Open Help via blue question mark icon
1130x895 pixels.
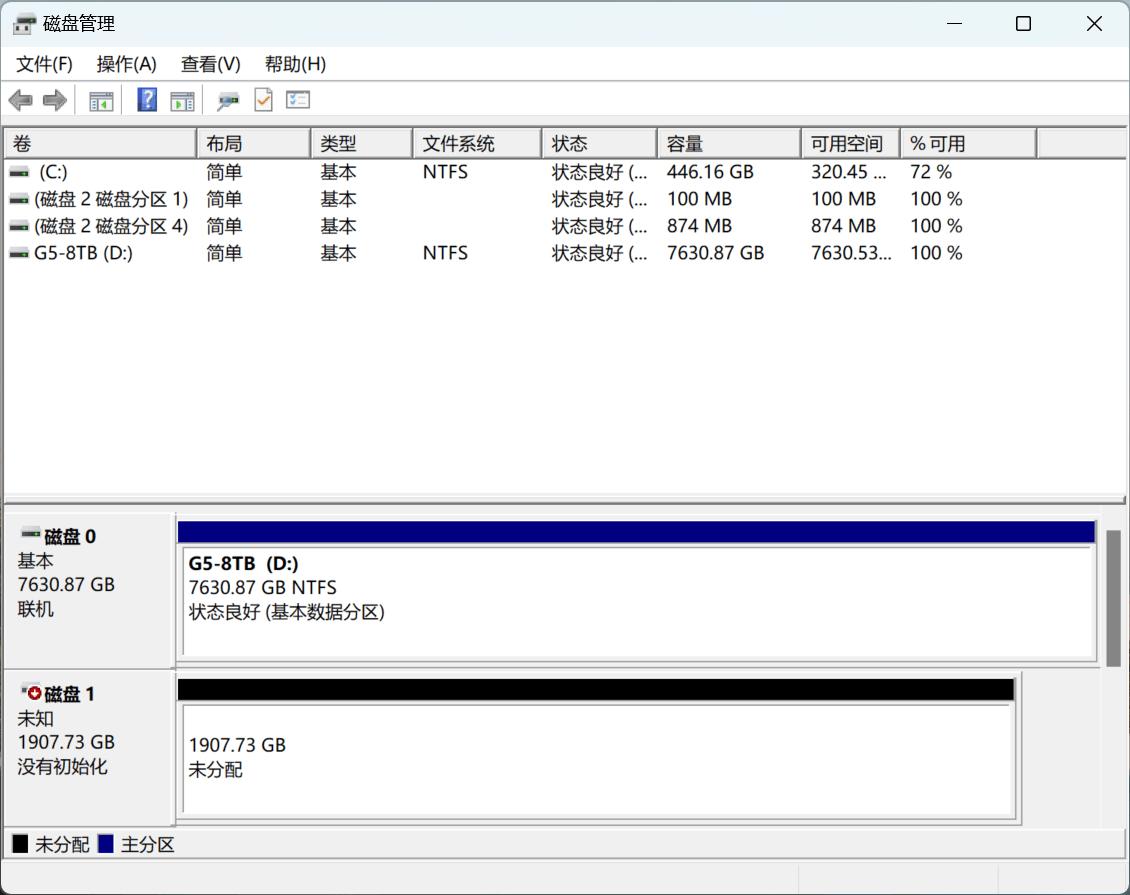(147, 100)
